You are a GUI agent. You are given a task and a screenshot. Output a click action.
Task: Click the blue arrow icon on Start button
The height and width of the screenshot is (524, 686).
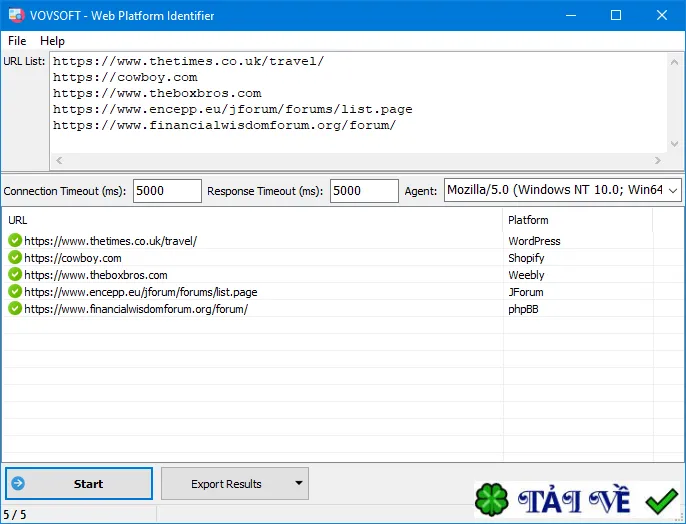pyautogui.click(x=18, y=483)
